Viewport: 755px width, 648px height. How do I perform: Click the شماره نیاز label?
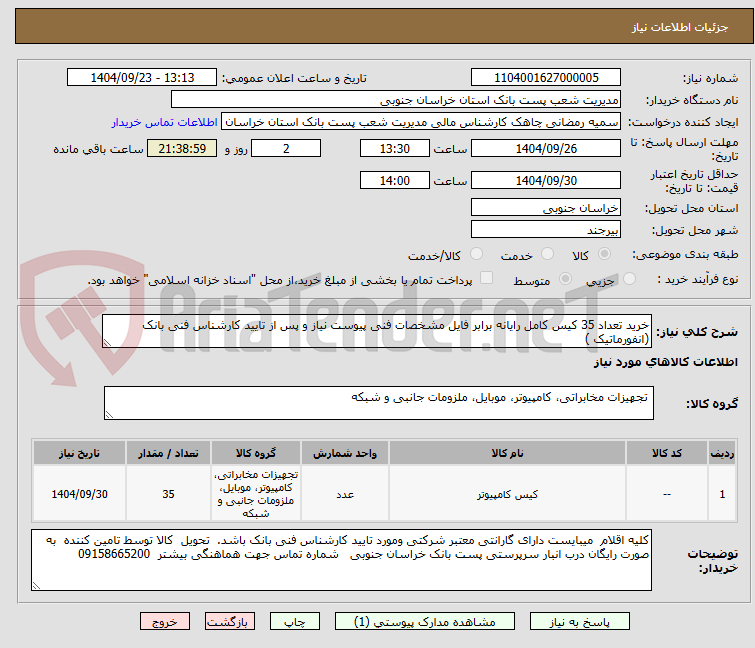pyautogui.click(x=710, y=78)
